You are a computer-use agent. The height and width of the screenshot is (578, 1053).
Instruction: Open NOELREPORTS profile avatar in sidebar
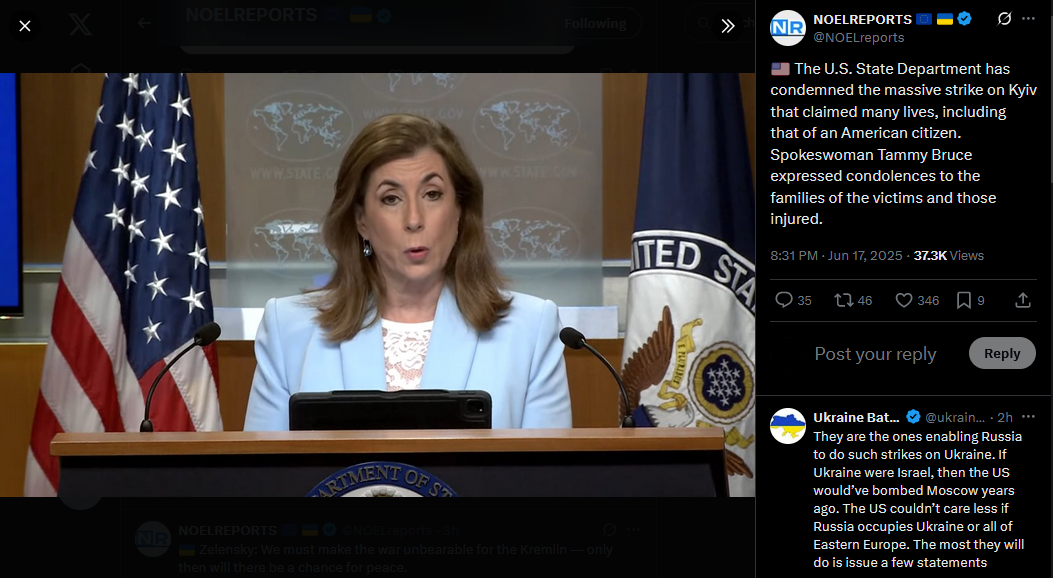pos(788,28)
